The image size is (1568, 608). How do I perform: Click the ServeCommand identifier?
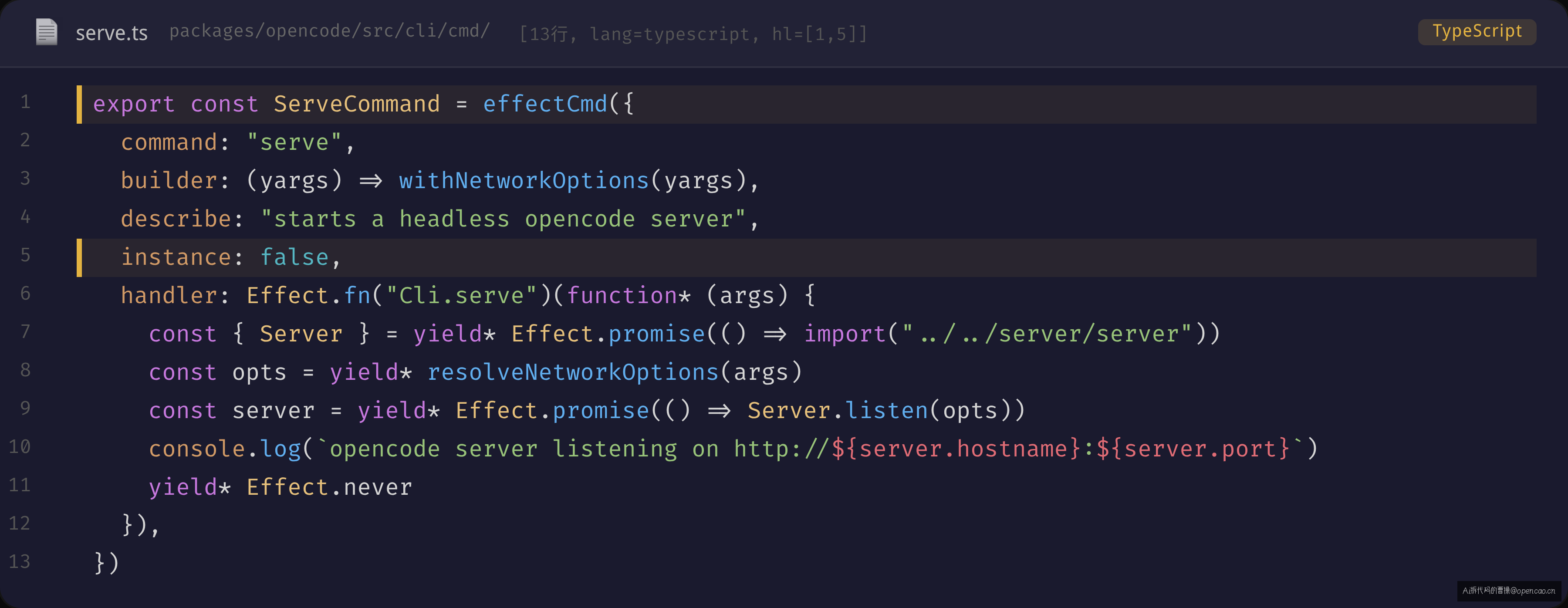pos(357,104)
